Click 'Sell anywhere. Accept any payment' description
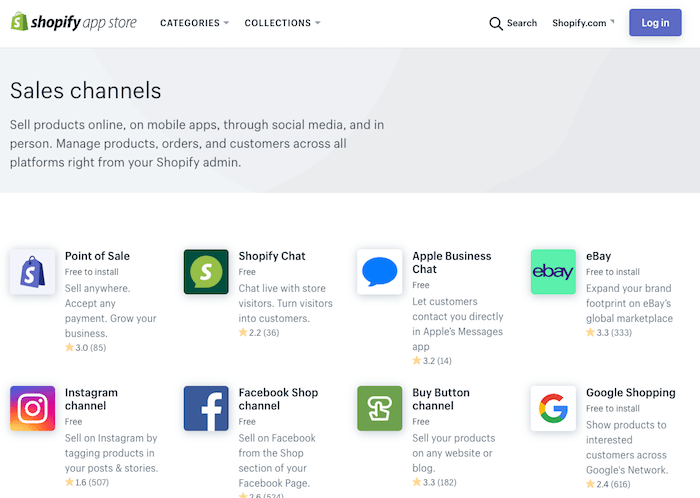Screen dimensions: 700x498 click(111, 311)
